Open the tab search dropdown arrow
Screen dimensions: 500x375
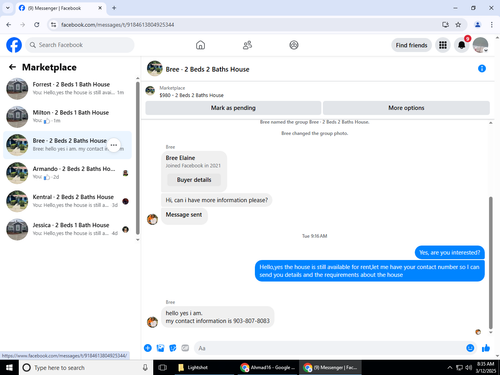coord(8,8)
